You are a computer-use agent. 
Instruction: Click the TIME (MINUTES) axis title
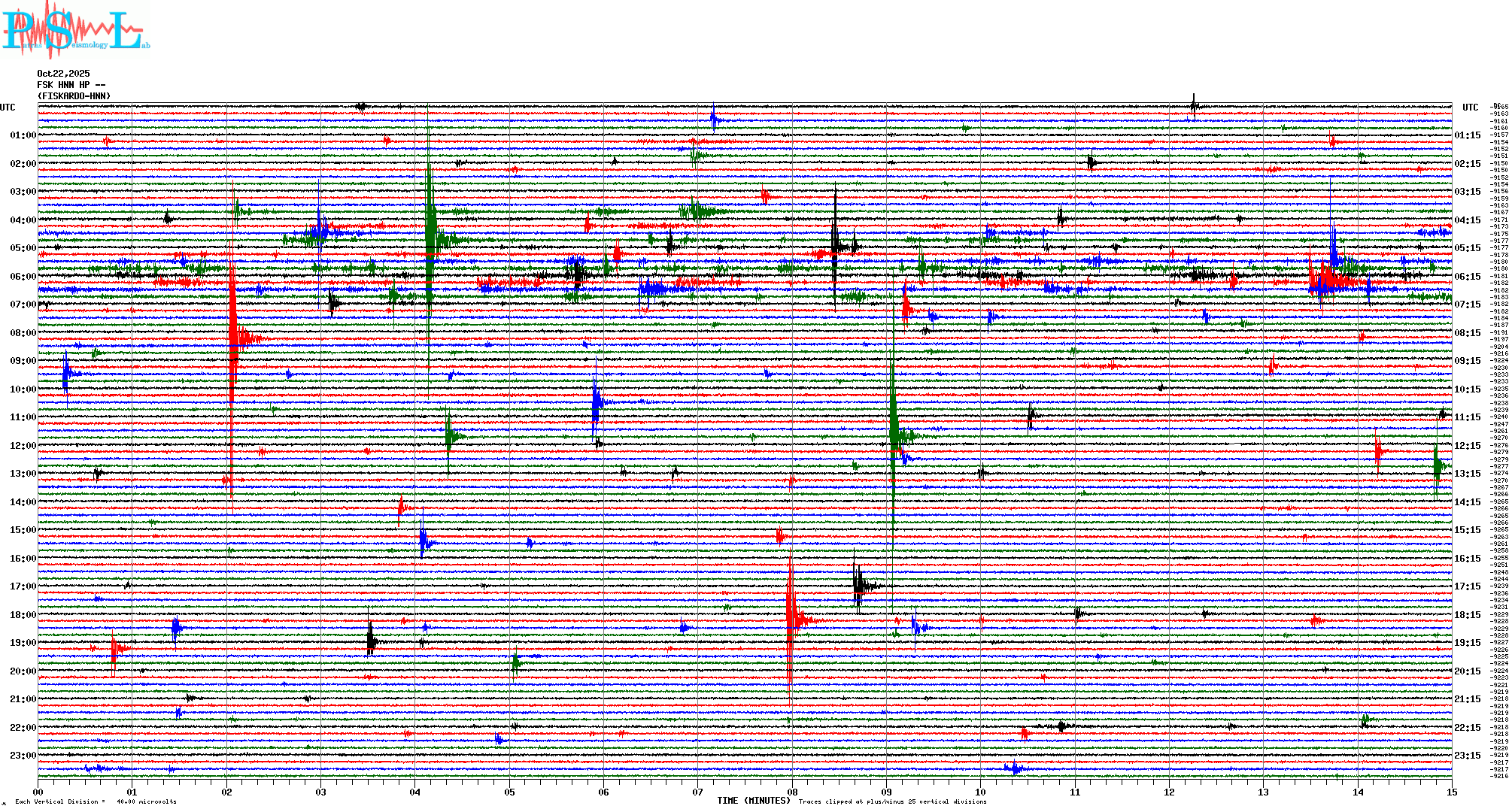pos(754,801)
